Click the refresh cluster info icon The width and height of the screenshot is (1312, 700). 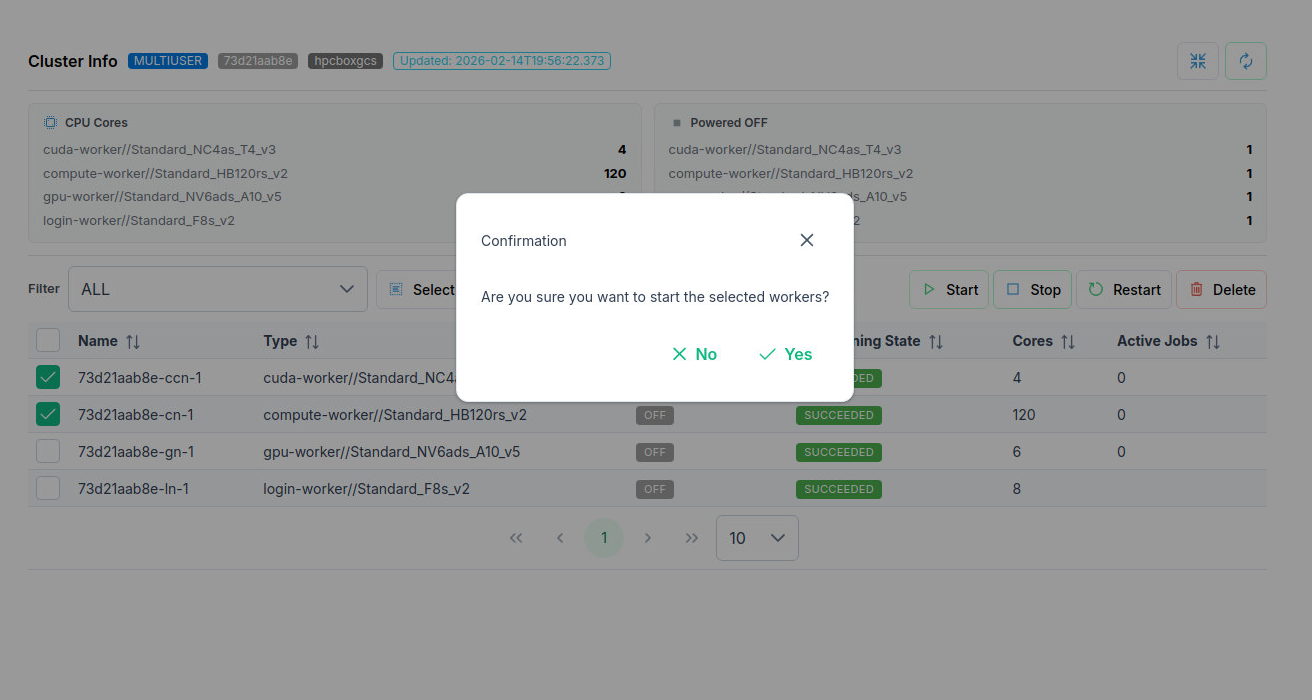(x=1246, y=61)
